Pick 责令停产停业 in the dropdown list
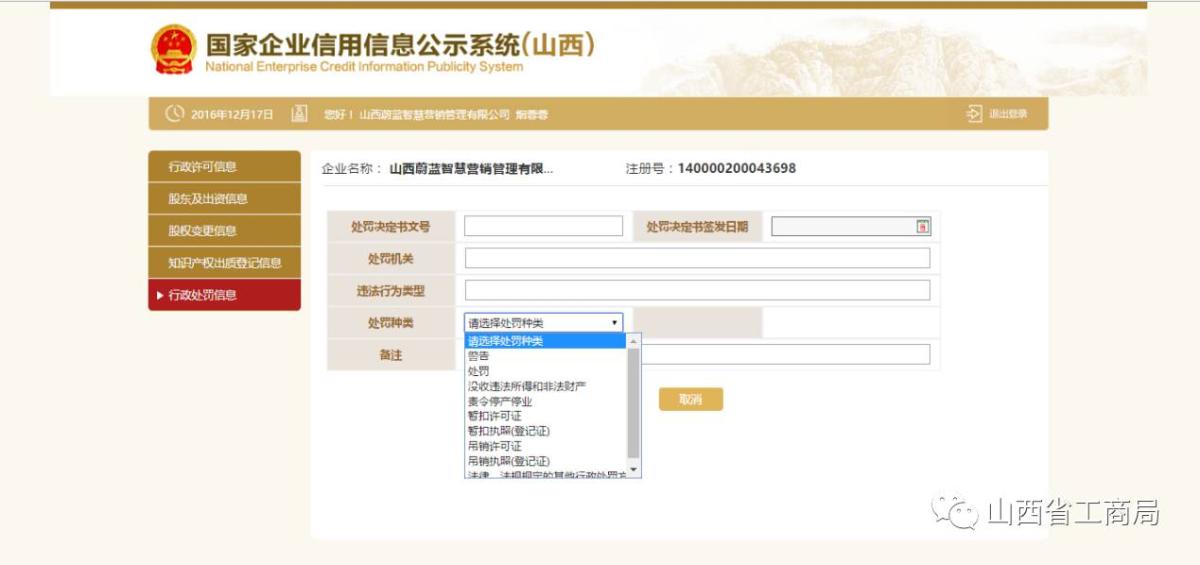This screenshot has height=565, width=1200. (500, 401)
